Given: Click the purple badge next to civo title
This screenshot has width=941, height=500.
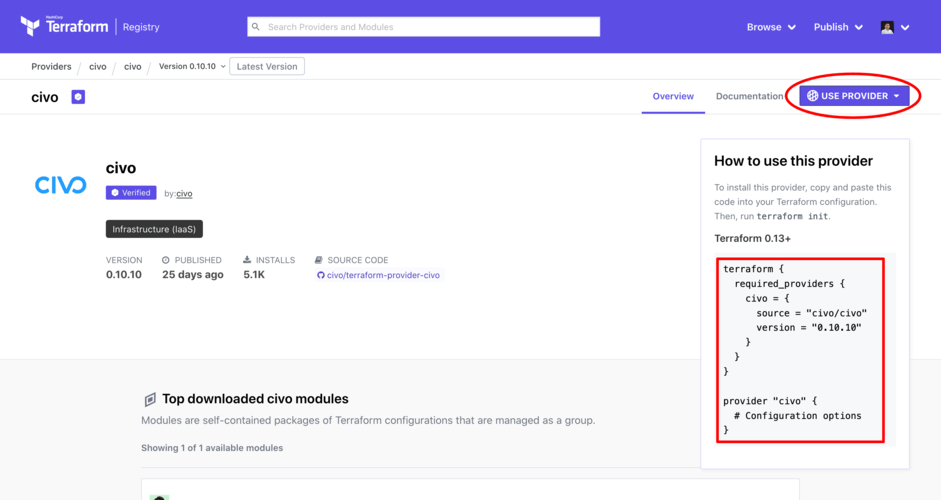Looking at the screenshot, I should click(x=78, y=97).
